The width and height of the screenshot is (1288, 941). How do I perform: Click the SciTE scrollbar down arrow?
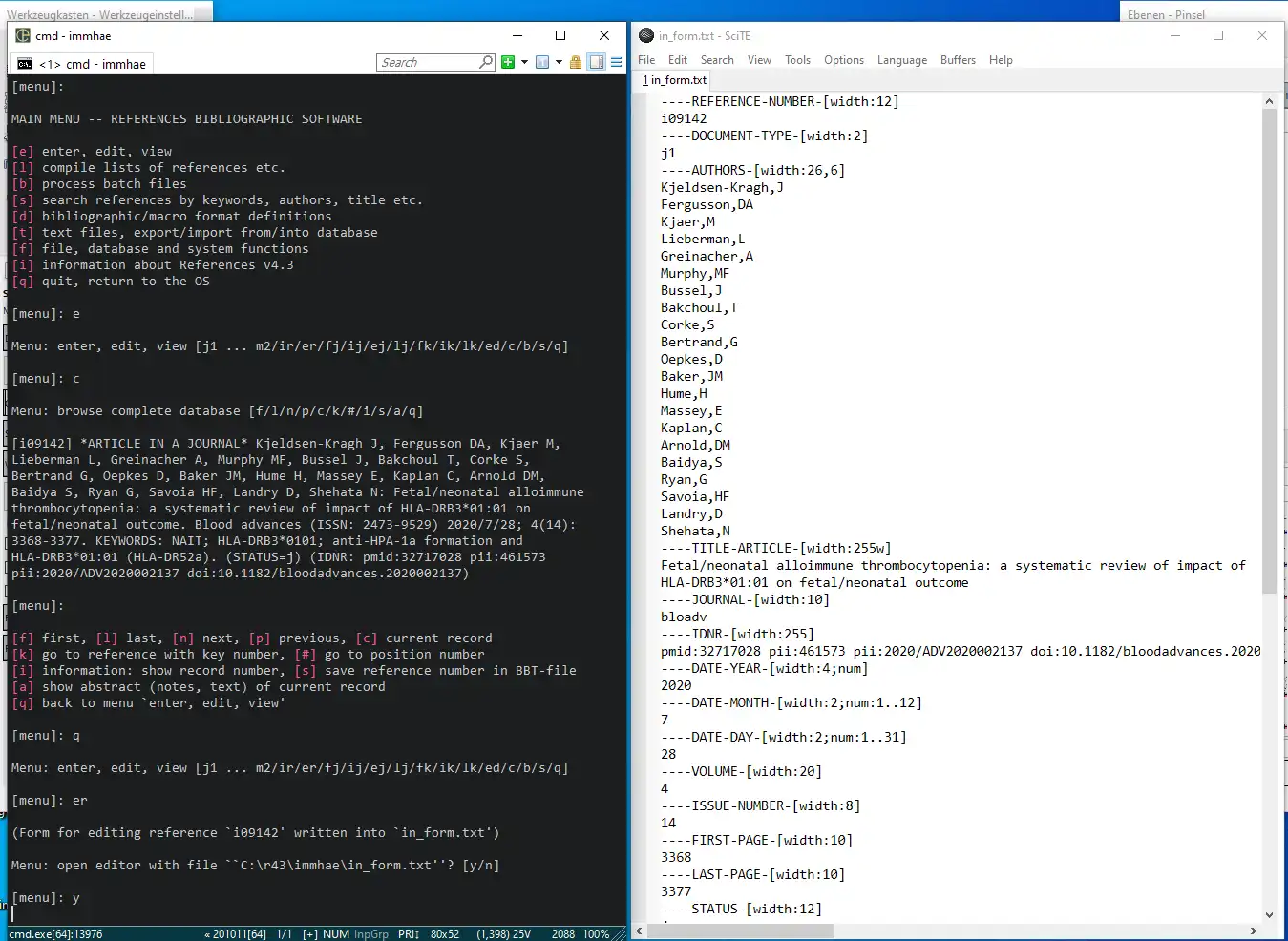(1269, 915)
